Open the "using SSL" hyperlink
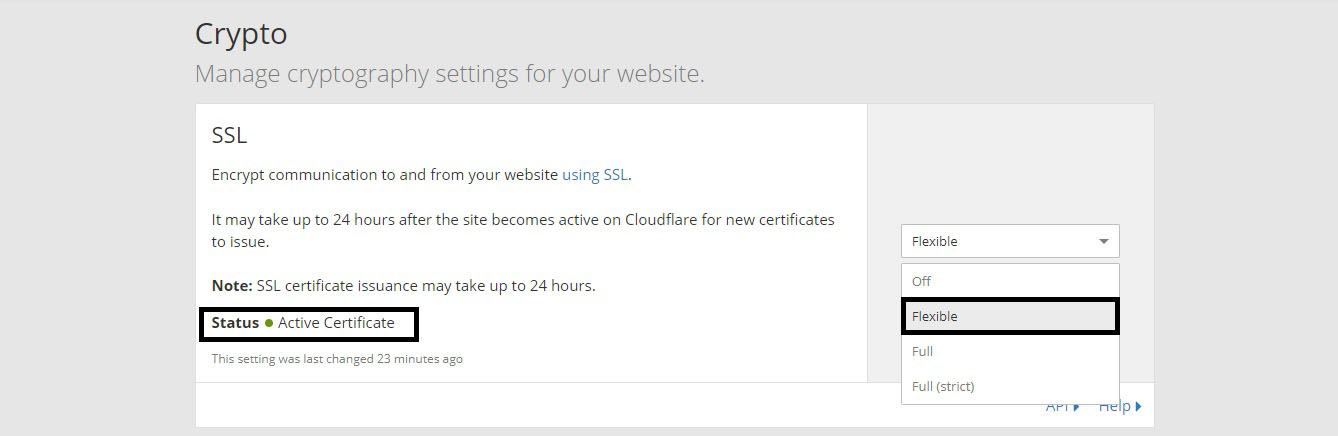Viewport: 1338px width, 436px height. 595,174
